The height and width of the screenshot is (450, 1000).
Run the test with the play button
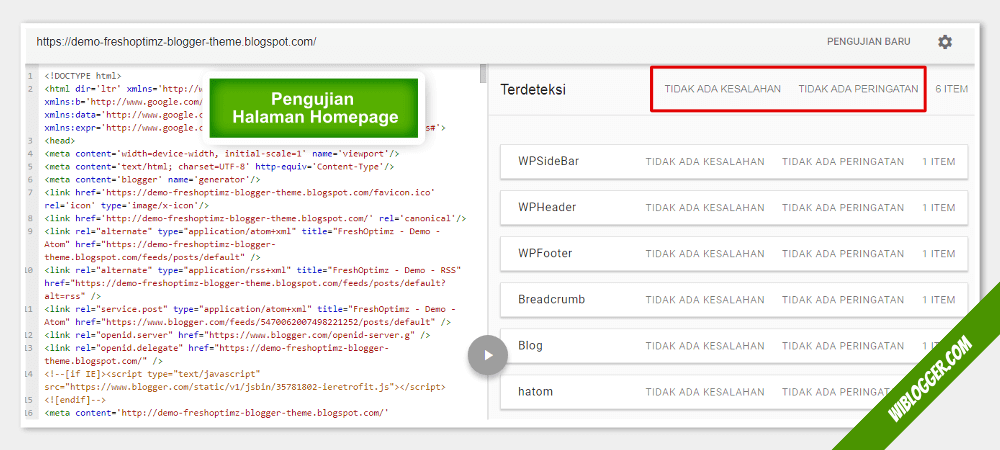[x=488, y=355]
